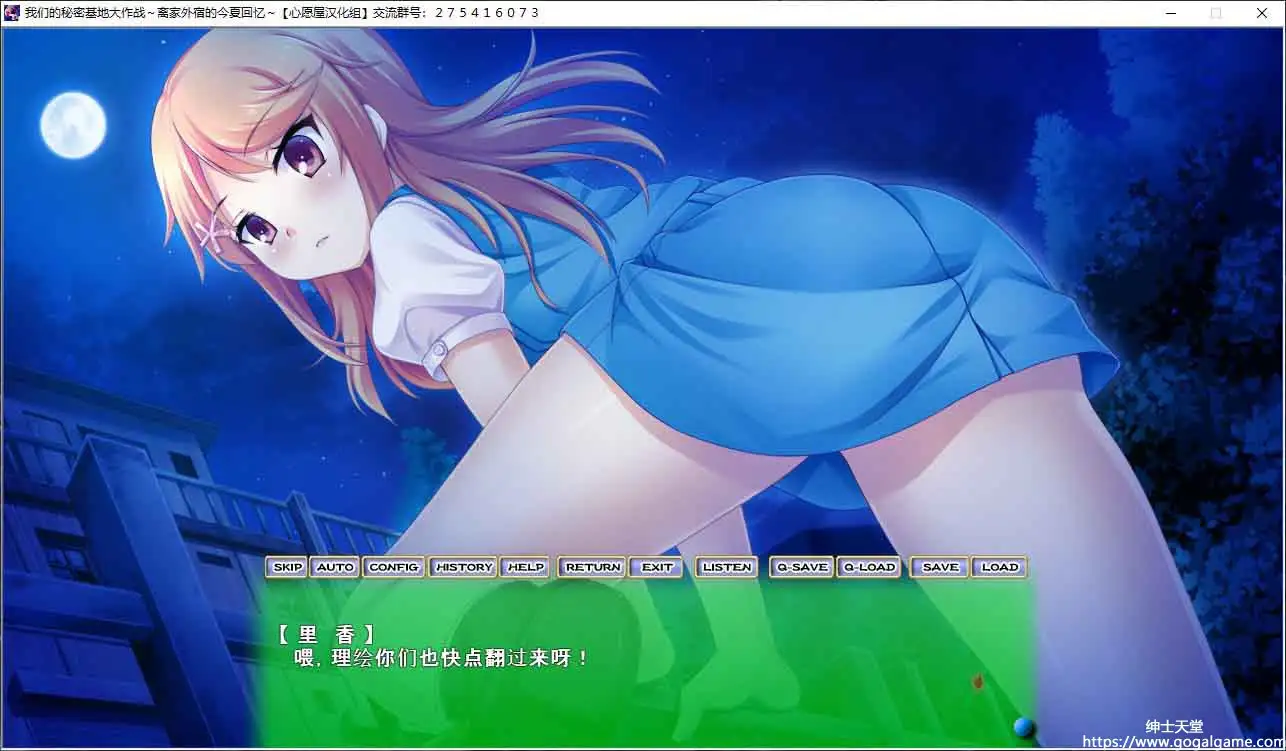1286x751 pixels.
Task: Click the dialogue line to advance text
Action: 440,658
